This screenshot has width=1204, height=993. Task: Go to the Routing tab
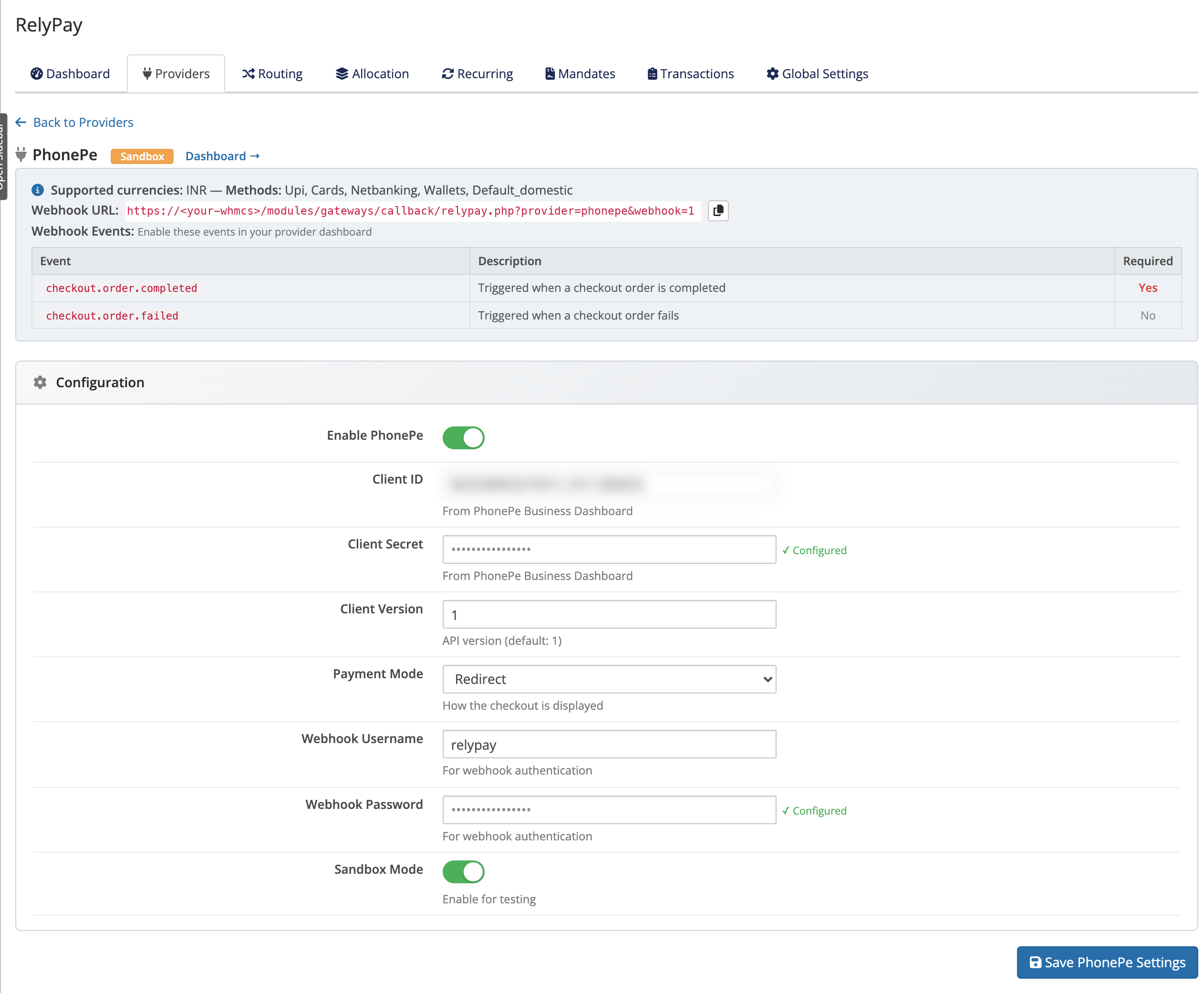pyautogui.click(x=272, y=74)
